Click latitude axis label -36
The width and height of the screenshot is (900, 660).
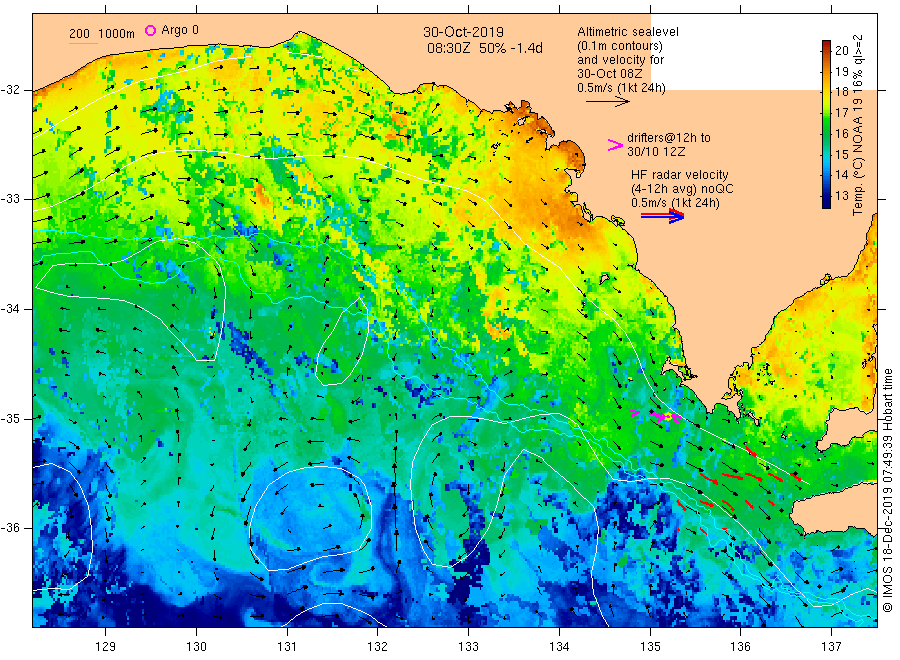[10, 528]
